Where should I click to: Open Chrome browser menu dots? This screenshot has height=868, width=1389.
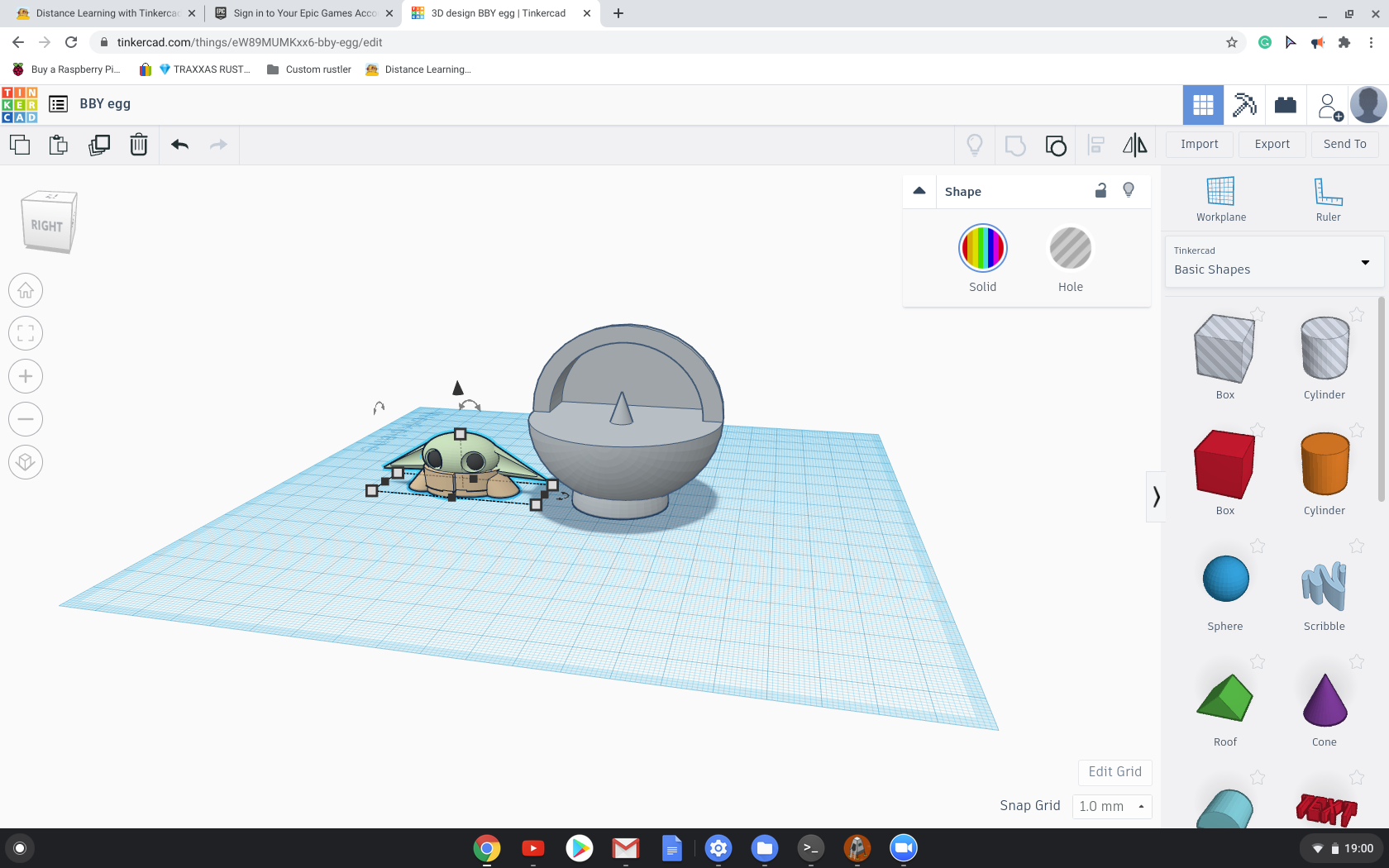coord(1371,42)
